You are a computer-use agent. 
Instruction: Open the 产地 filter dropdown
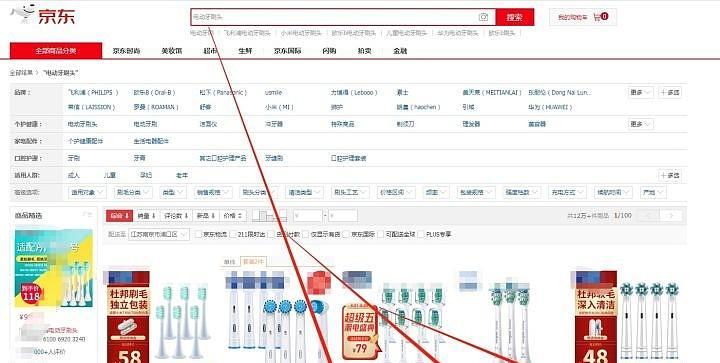coord(653,192)
